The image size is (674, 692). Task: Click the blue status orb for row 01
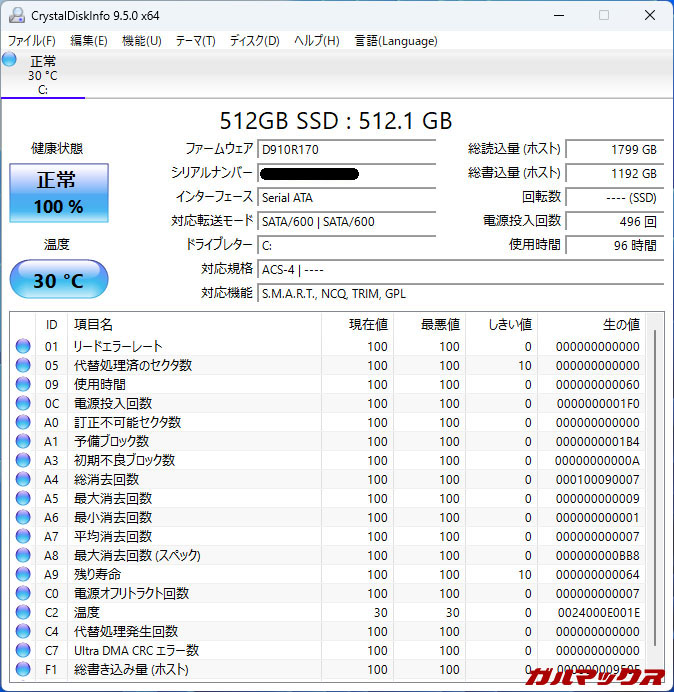point(23,347)
